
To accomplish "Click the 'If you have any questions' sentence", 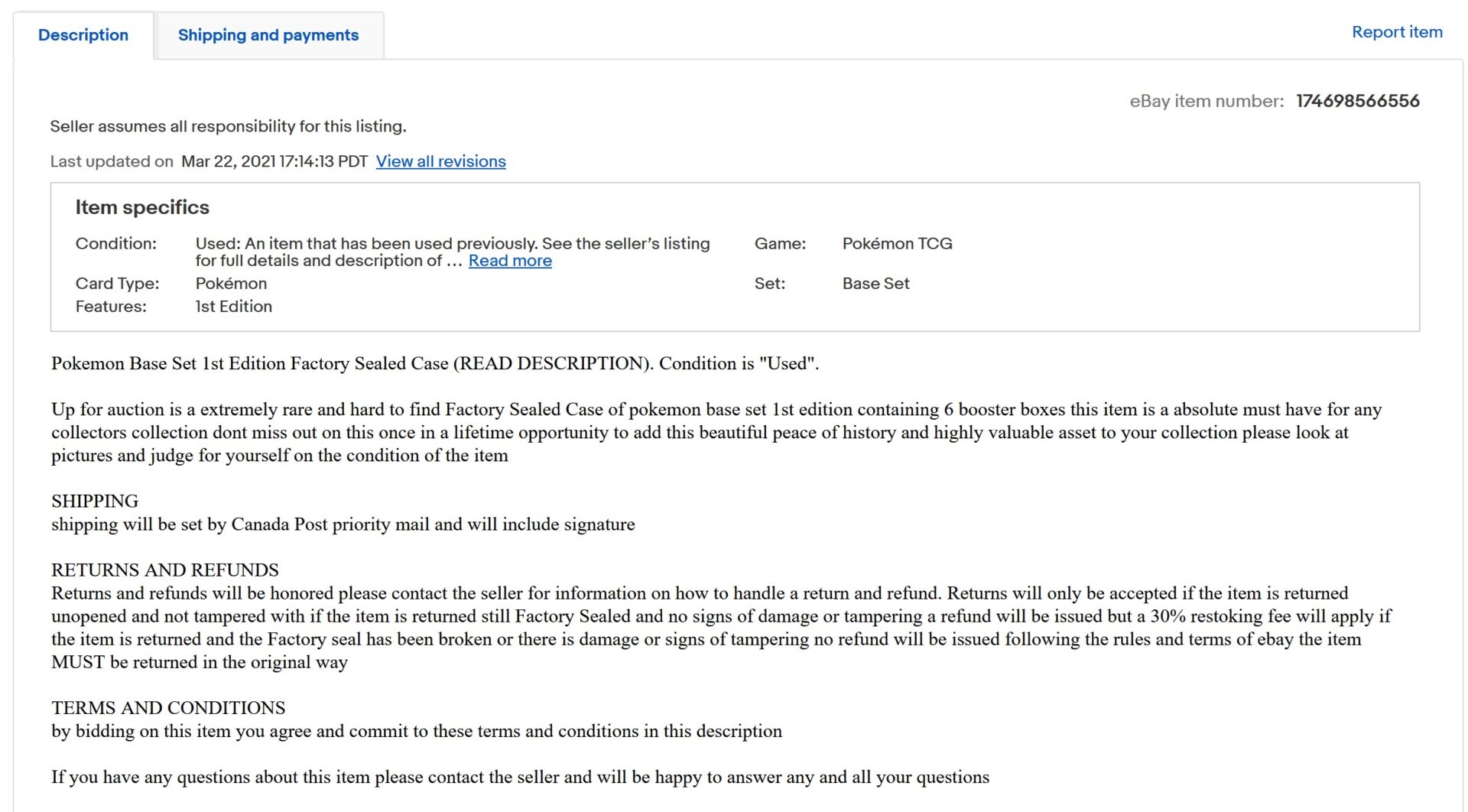I will pyautogui.click(x=520, y=777).
